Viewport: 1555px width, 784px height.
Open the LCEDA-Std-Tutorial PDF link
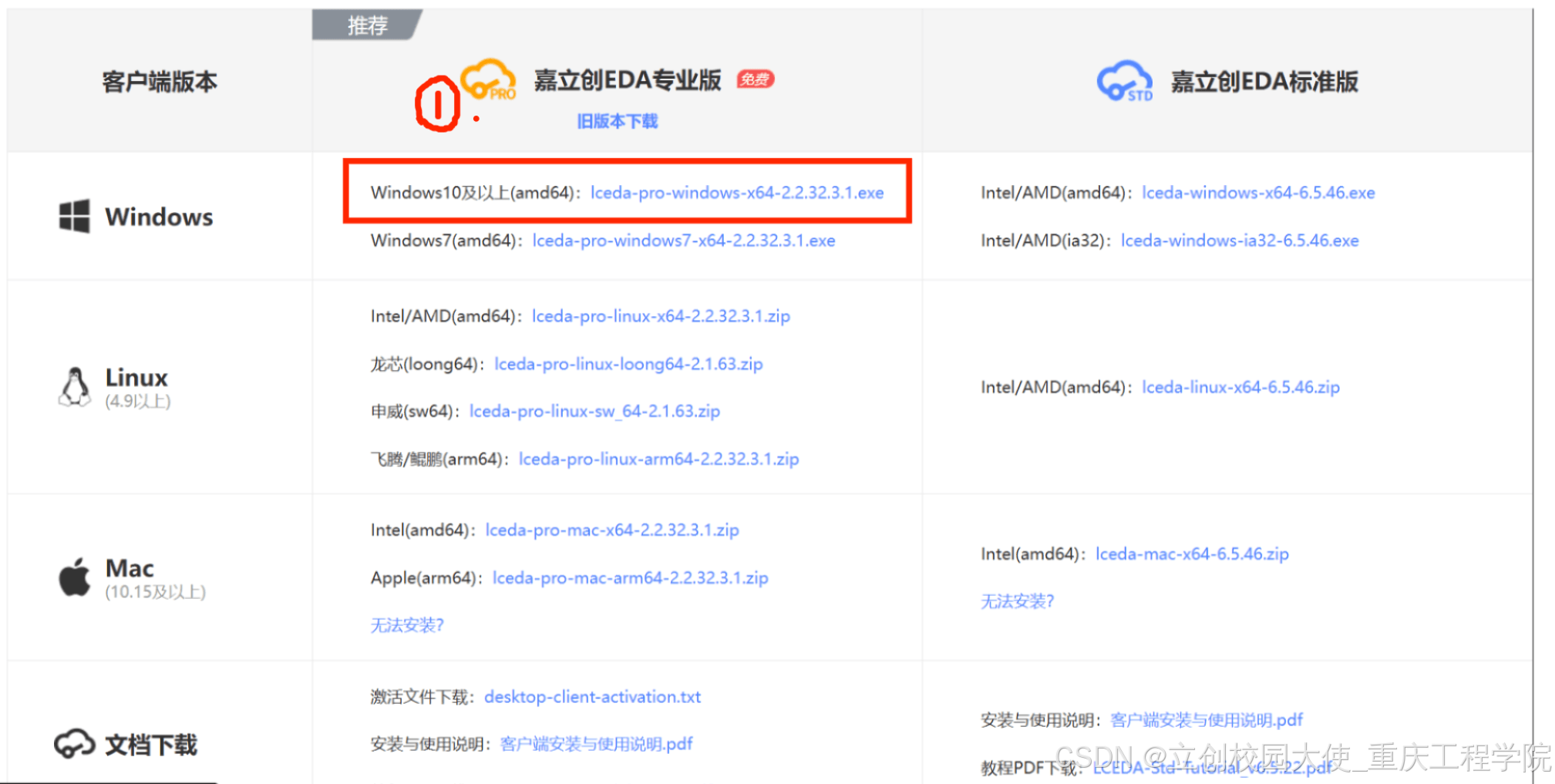(x=1213, y=768)
